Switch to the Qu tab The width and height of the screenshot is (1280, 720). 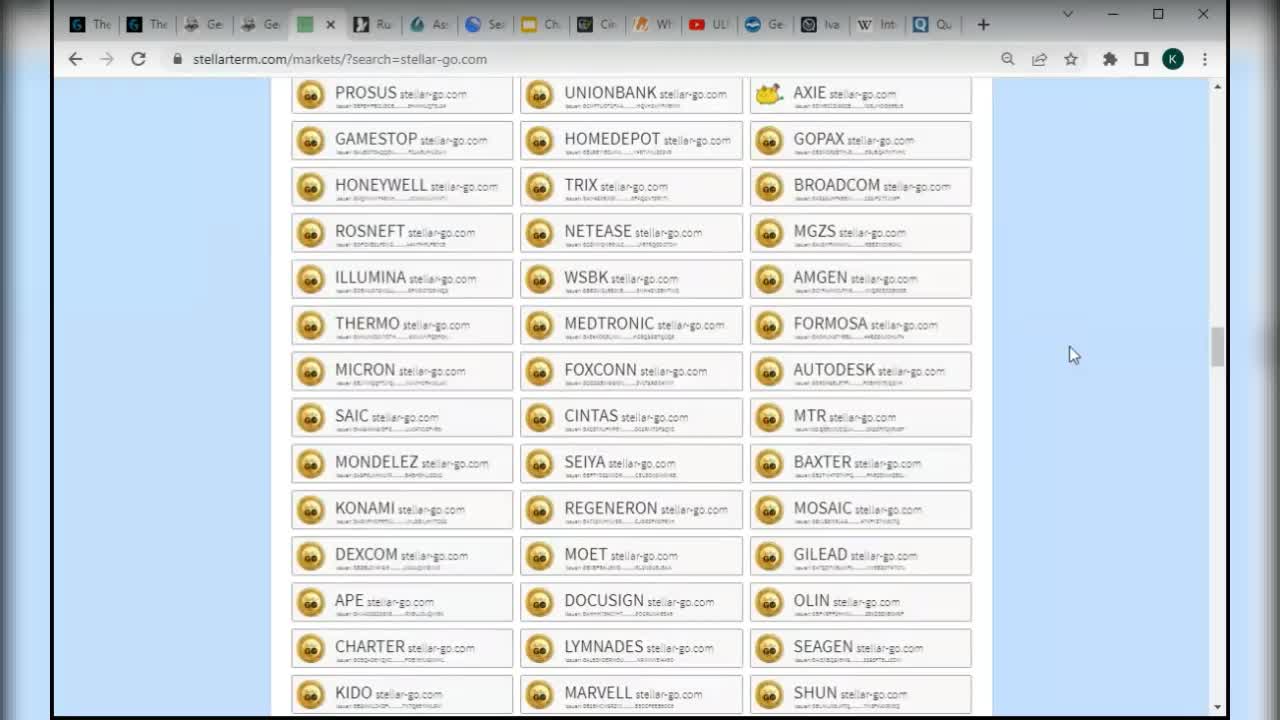933,24
